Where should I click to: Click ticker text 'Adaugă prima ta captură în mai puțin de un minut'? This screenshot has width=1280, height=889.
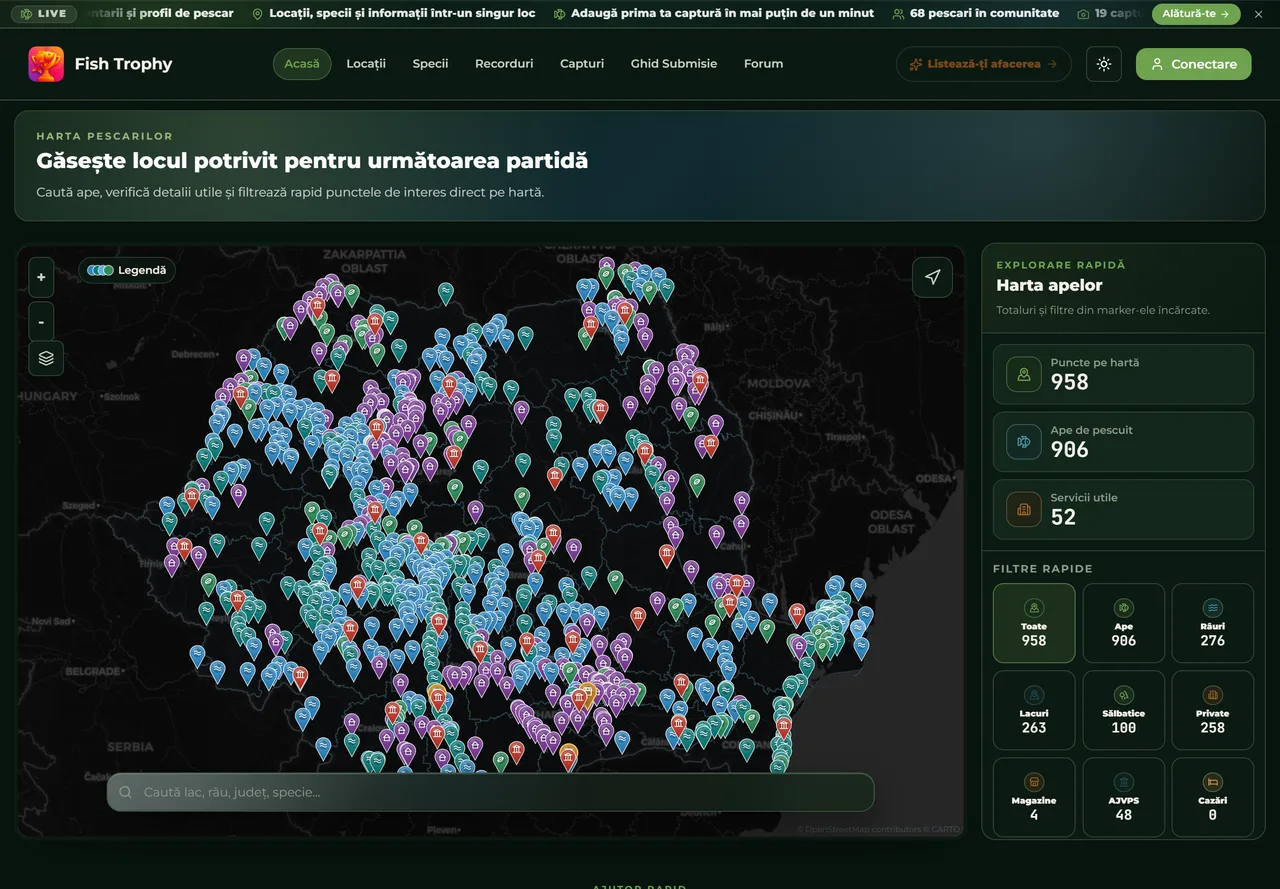pyautogui.click(x=723, y=14)
